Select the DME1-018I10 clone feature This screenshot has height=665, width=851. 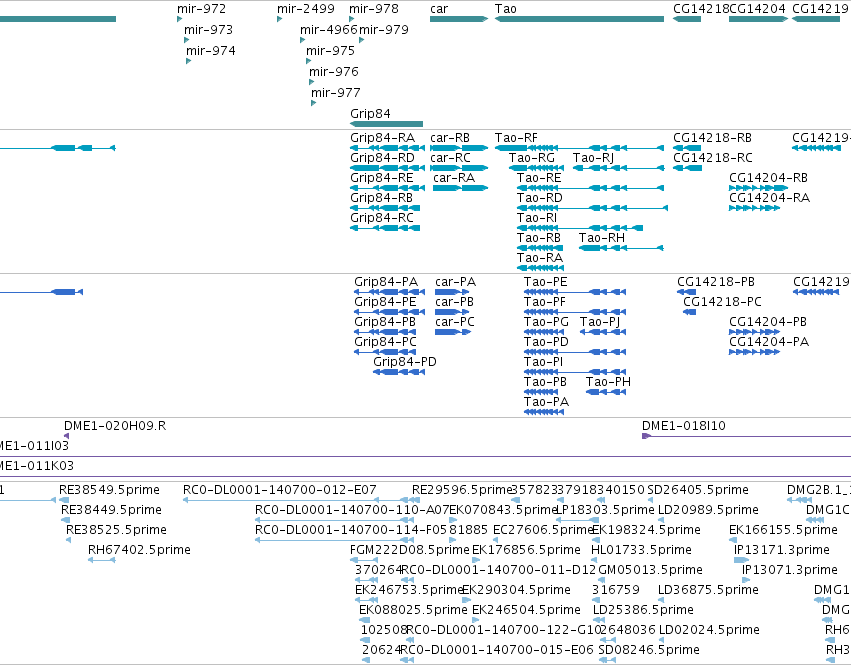click(x=746, y=436)
